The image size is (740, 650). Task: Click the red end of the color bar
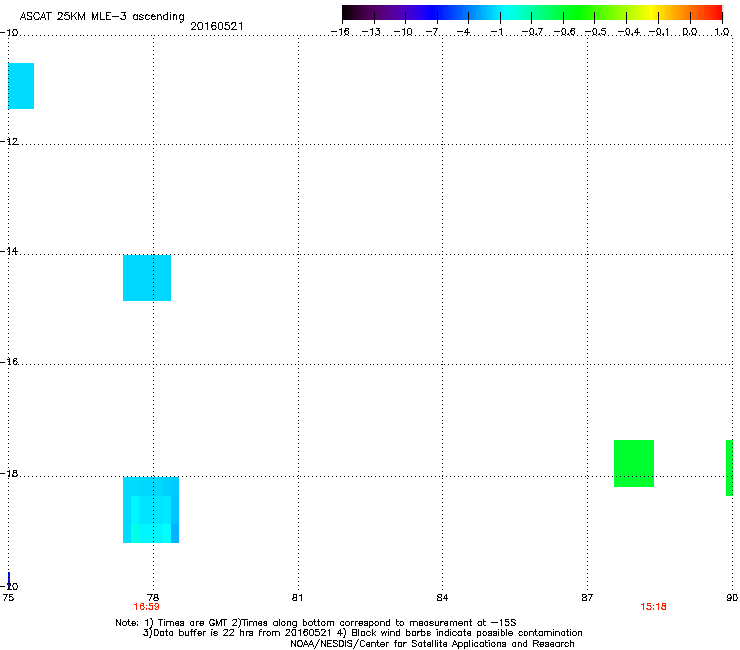click(715, 12)
